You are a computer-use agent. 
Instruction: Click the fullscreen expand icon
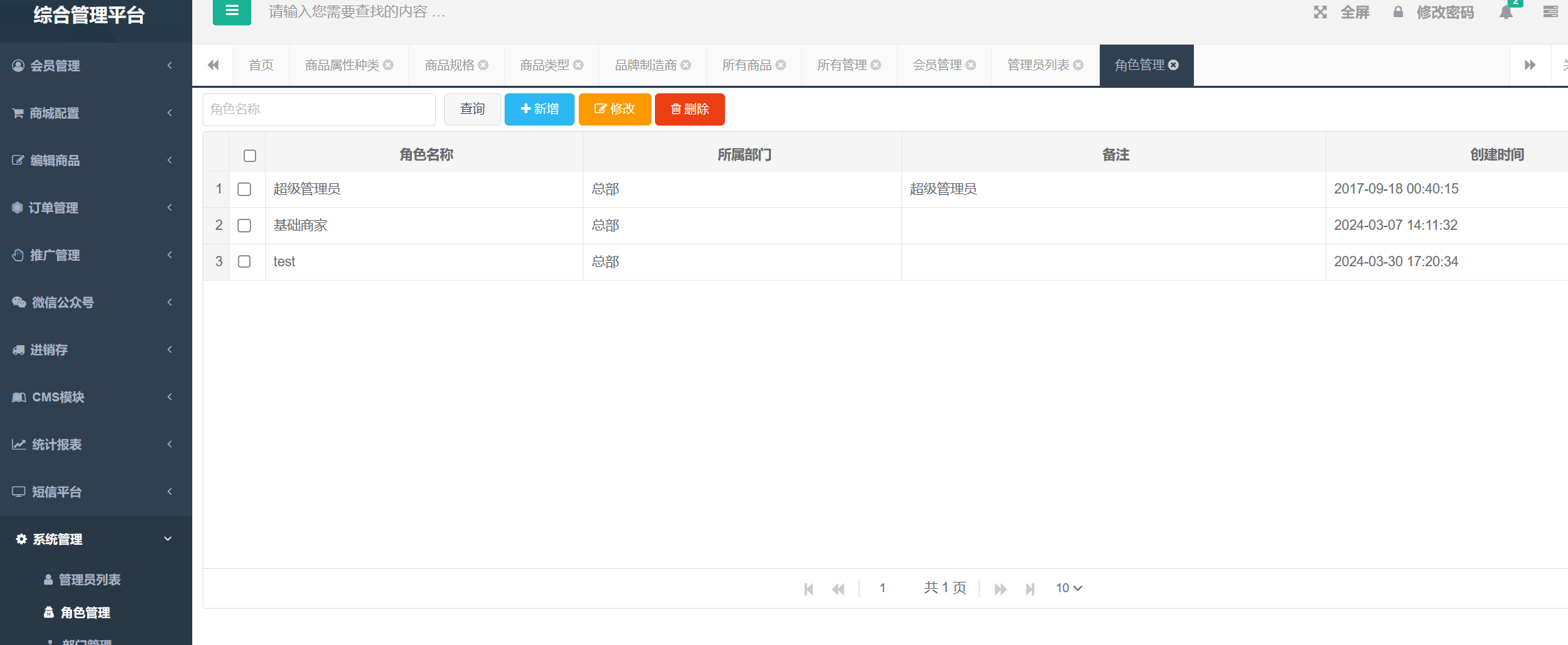(1320, 12)
